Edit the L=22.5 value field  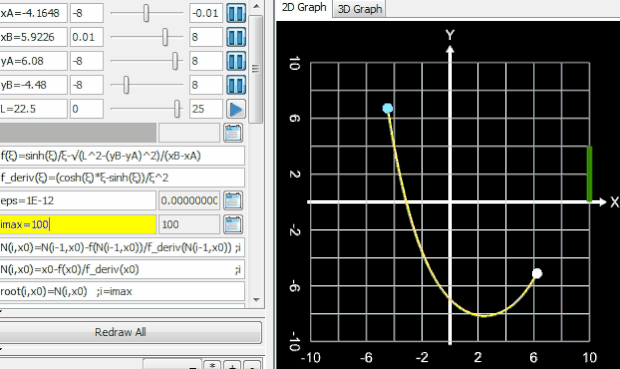pos(33,109)
